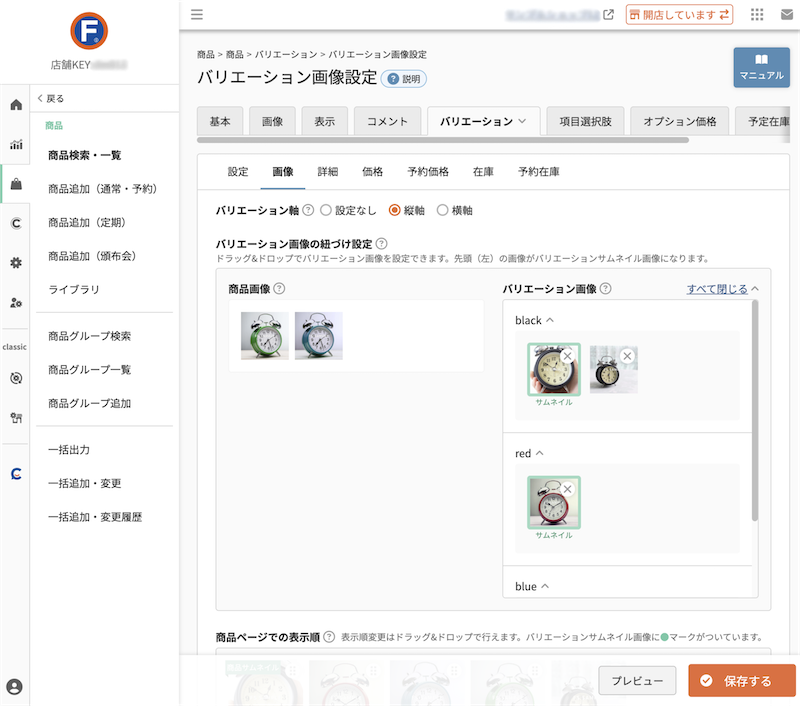Viewport: 800px width, 706px height.
Task: Click 保存する button
Action: [742, 680]
